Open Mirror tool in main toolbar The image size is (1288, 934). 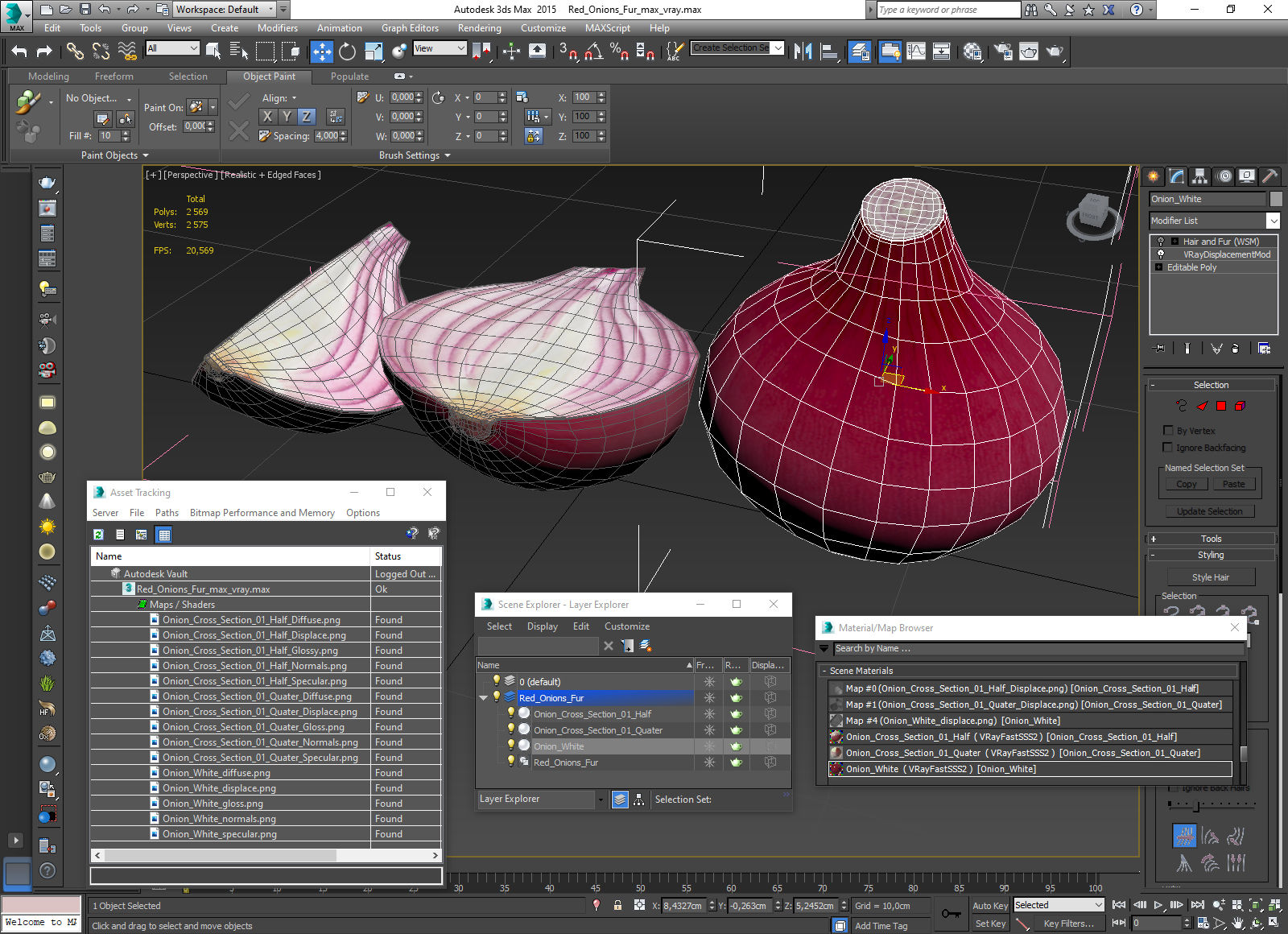click(803, 52)
